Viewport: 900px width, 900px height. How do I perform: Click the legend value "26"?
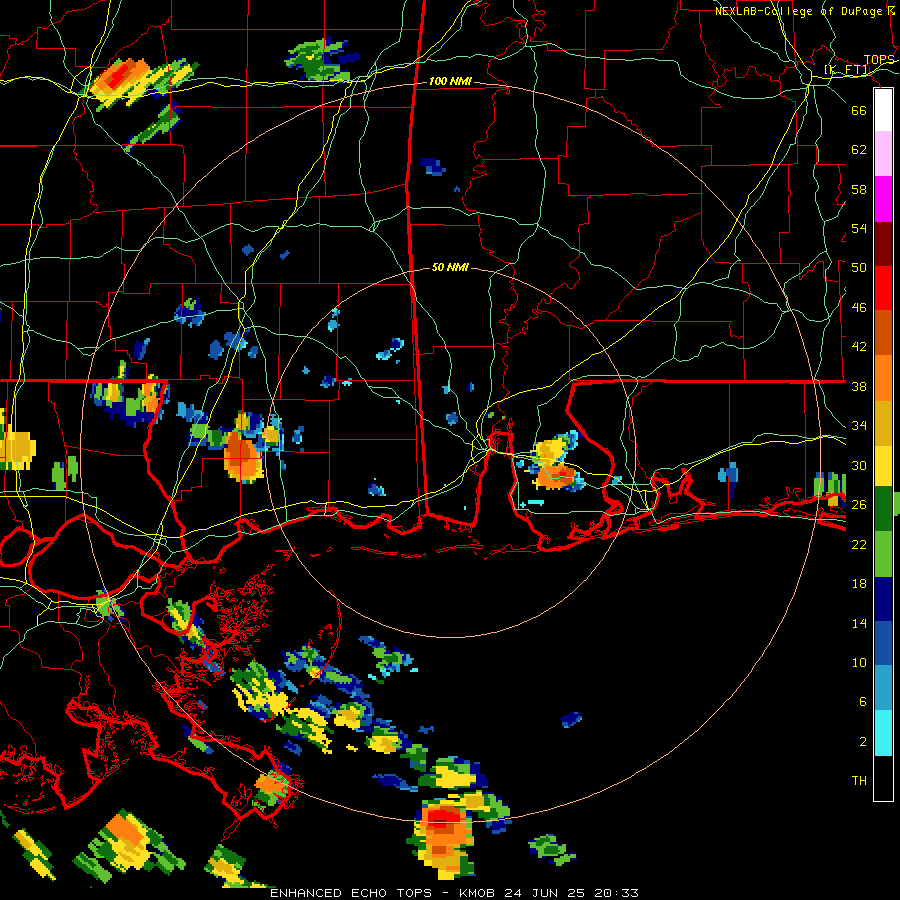point(859,505)
